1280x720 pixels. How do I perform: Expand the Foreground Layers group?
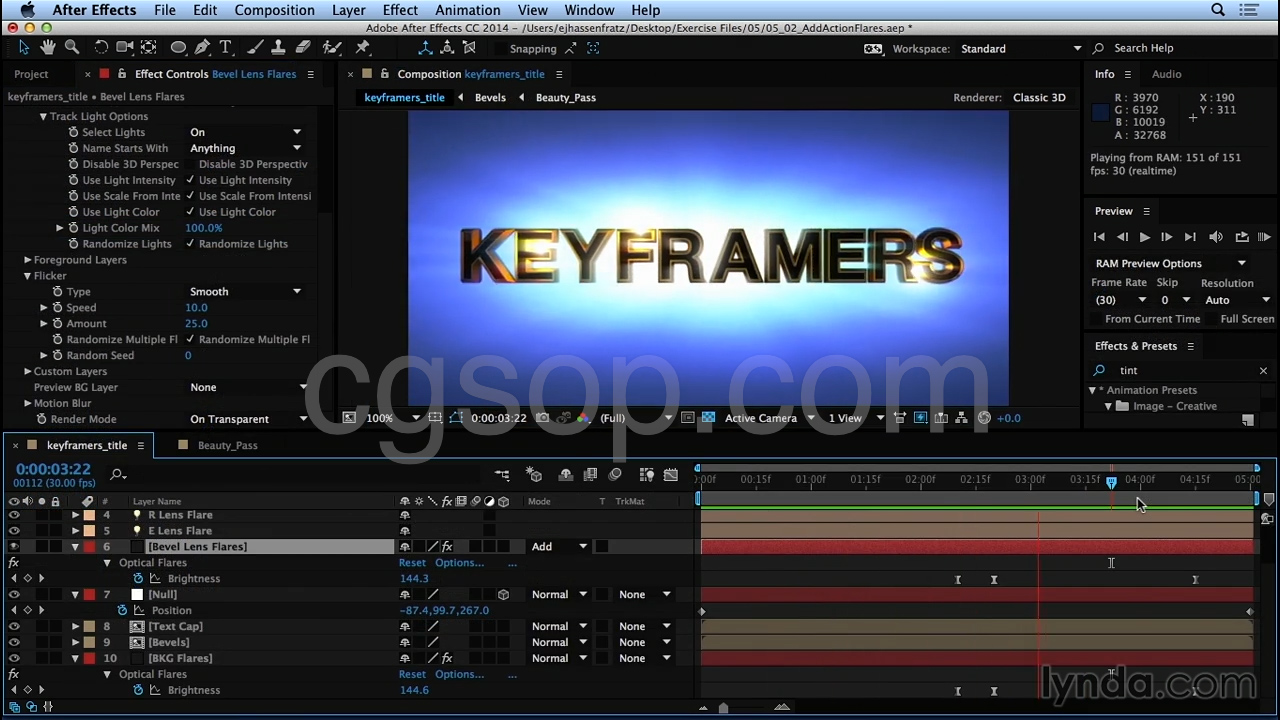28,260
